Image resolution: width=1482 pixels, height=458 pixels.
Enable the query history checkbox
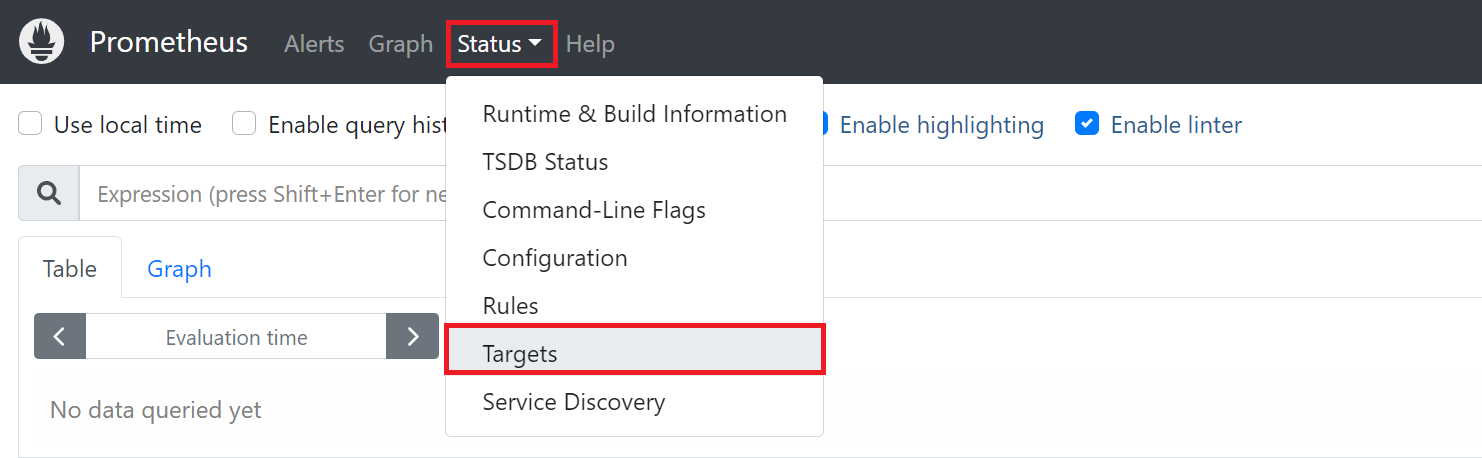pyautogui.click(x=245, y=124)
